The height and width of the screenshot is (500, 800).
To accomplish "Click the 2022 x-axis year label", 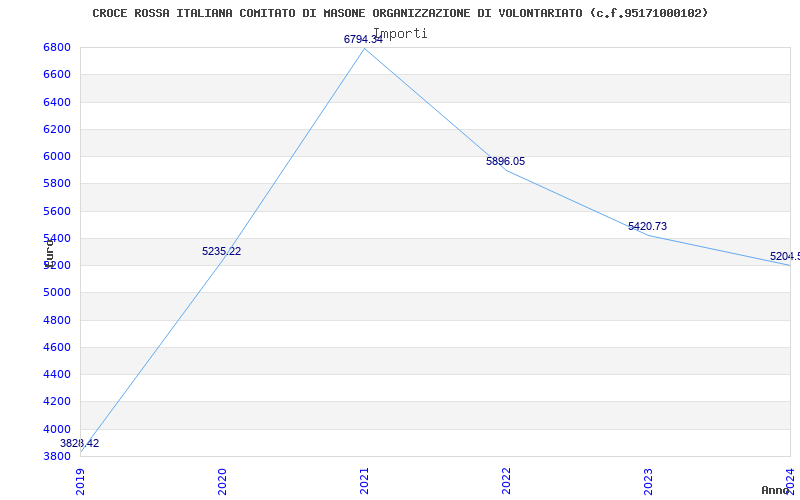I will (506, 481).
